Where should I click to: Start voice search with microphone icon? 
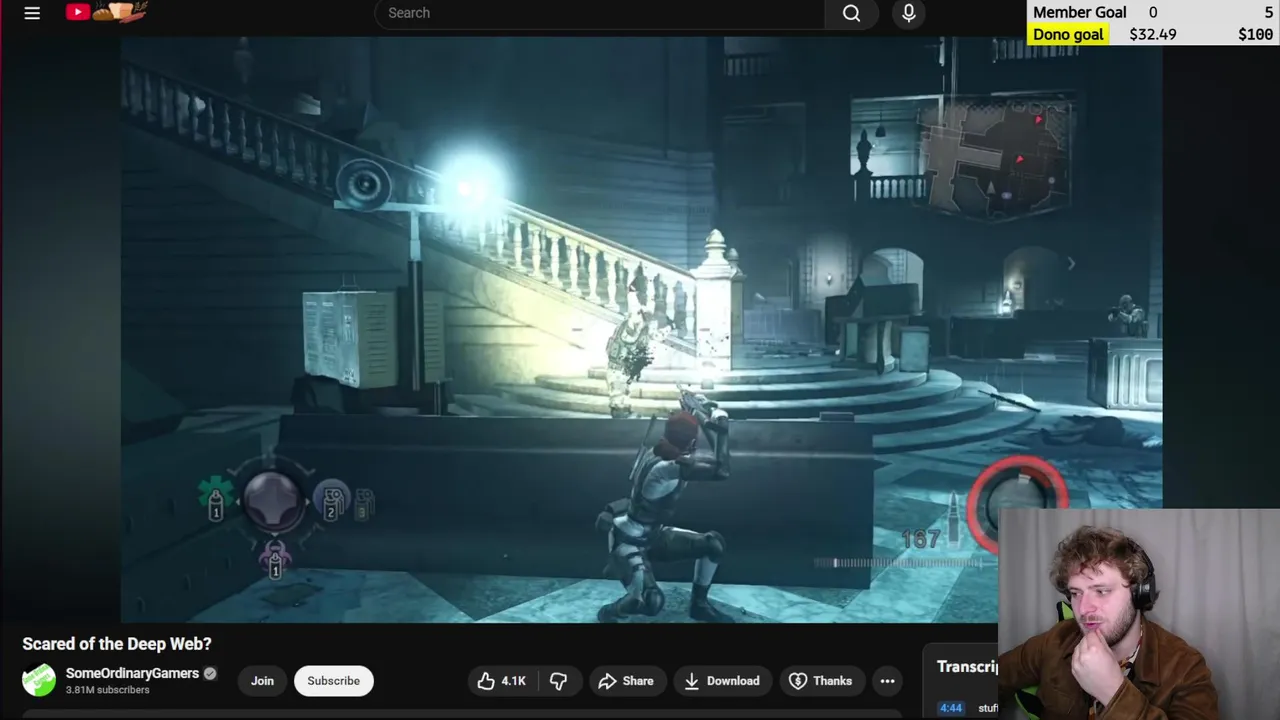tap(909, 13)
